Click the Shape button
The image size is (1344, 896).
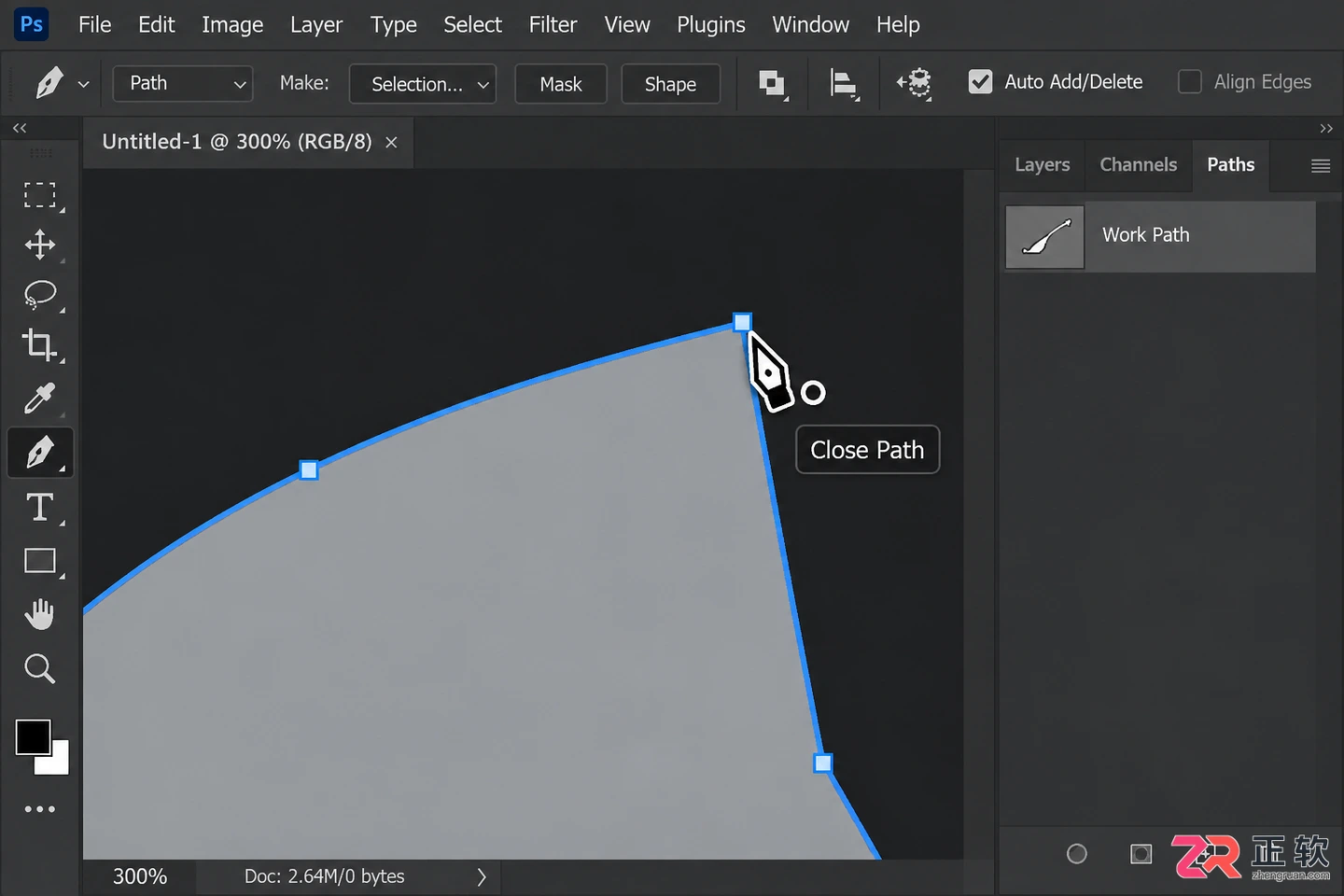pos(670,83)
